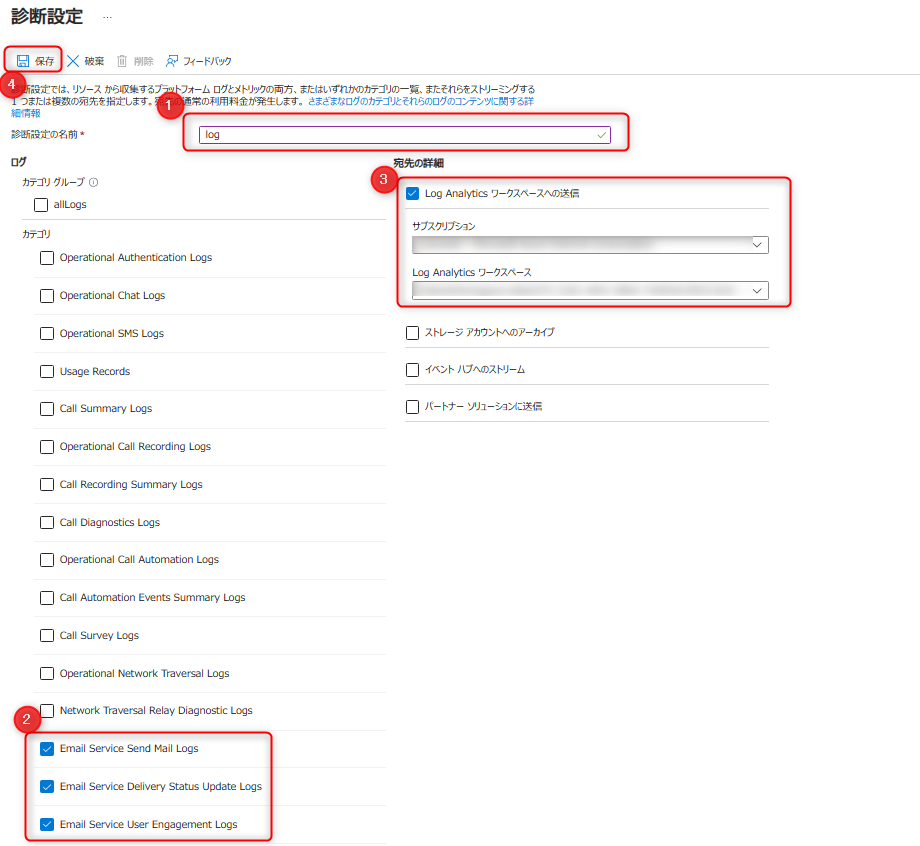
Task: Click the info icon beside カテゴリ グループ
Action: (93, 183)
